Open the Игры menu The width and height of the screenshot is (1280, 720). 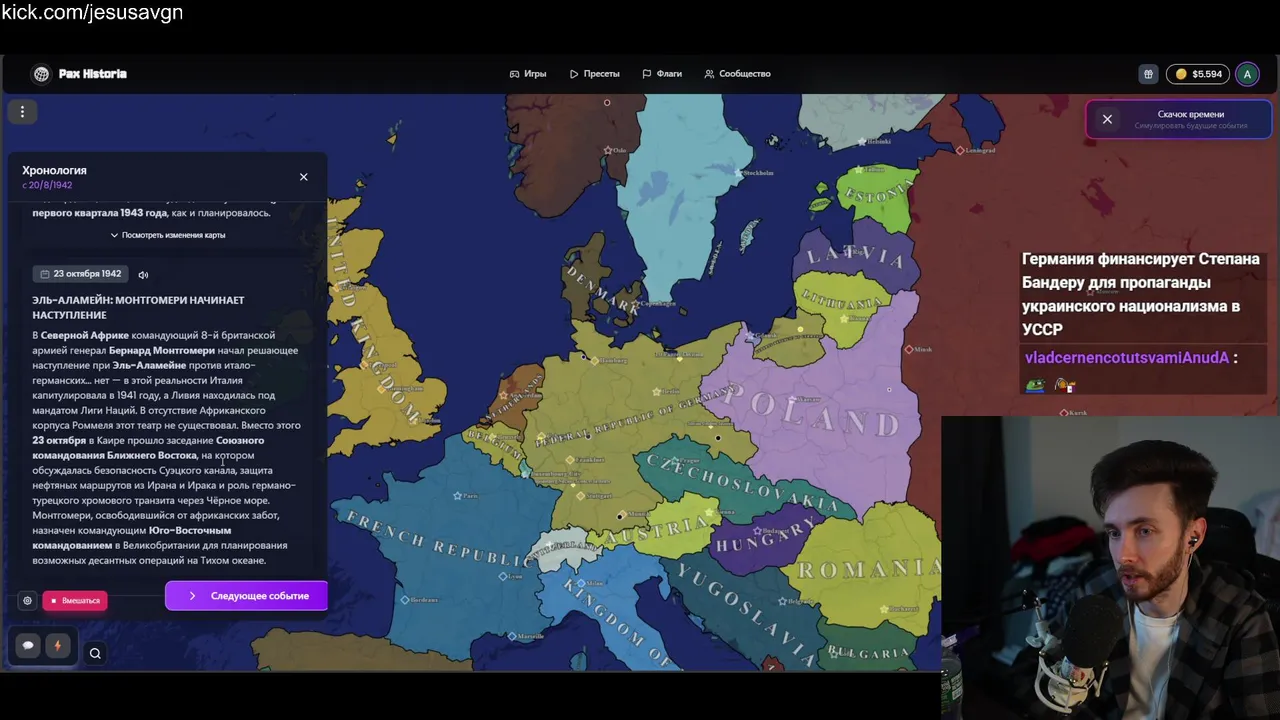pos(528,74)
